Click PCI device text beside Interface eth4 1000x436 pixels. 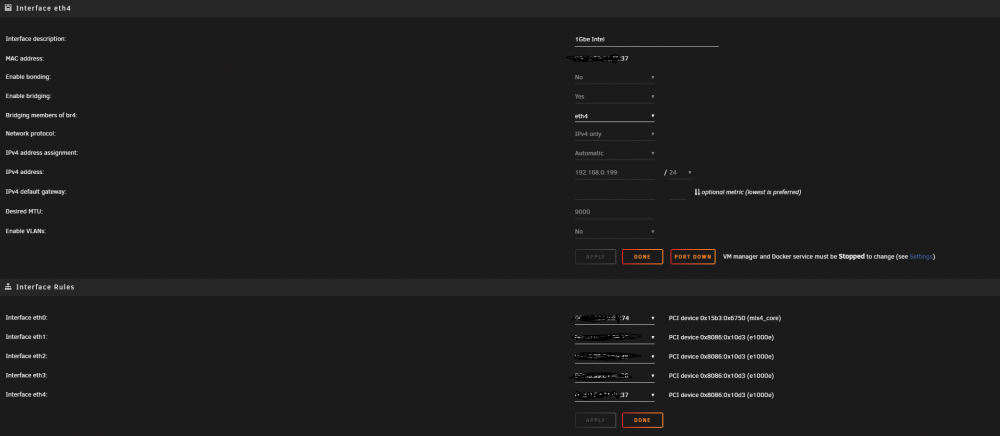click(x=721, y=395)
